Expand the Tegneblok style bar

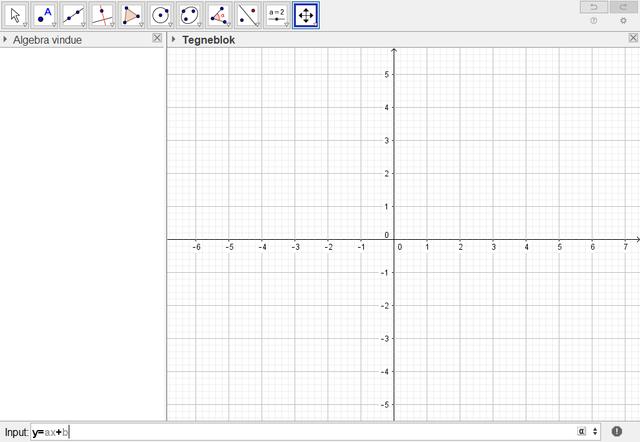[x=174, y=40]
